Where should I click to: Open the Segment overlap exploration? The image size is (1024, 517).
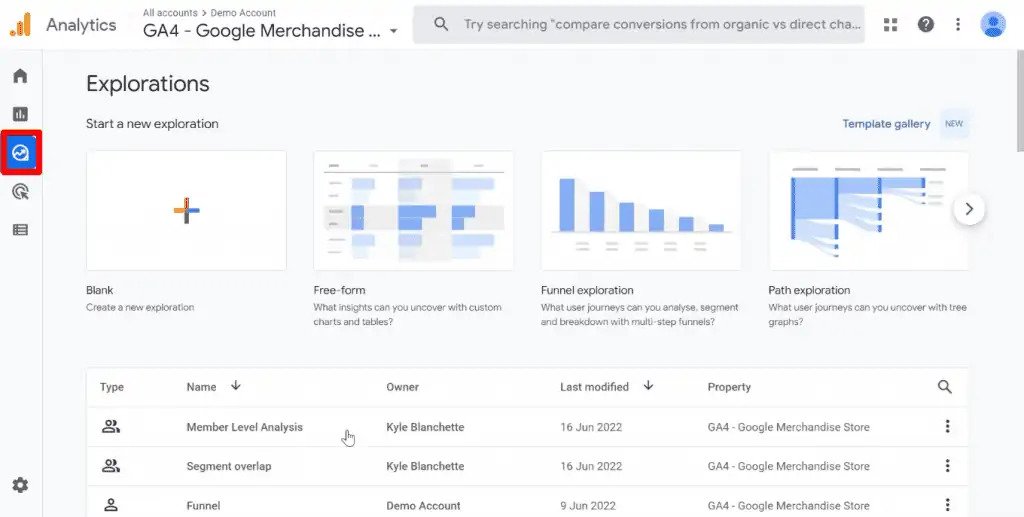point(229,466)
